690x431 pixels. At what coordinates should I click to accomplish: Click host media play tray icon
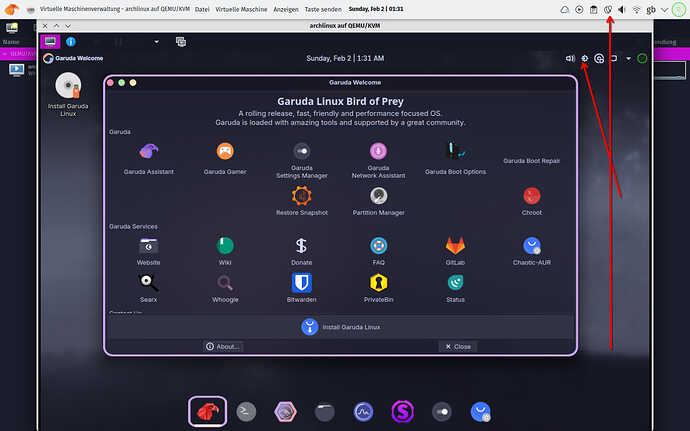click(x=579, y=9)
